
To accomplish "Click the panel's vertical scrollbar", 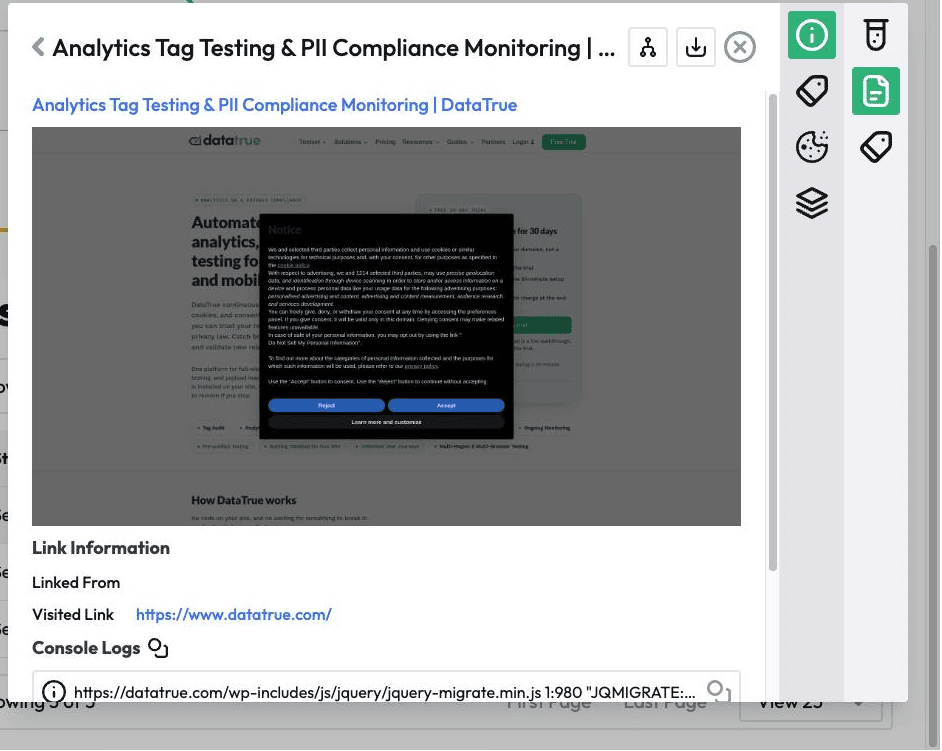I will click(773, 332).
